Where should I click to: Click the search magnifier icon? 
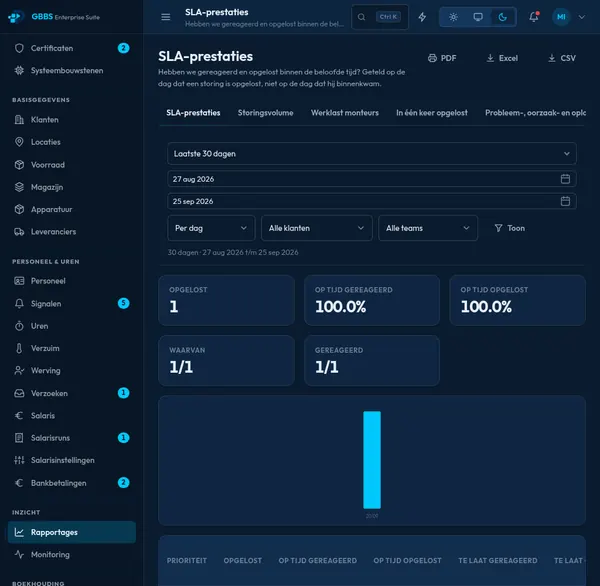361,17
